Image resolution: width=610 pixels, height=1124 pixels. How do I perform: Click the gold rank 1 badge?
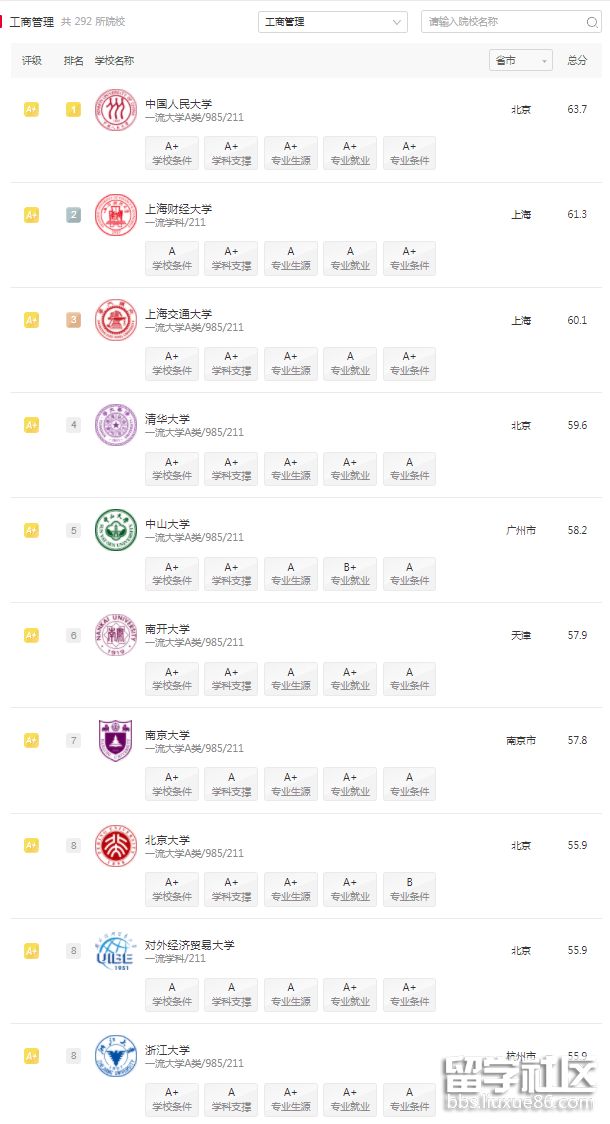coord(73,110)
